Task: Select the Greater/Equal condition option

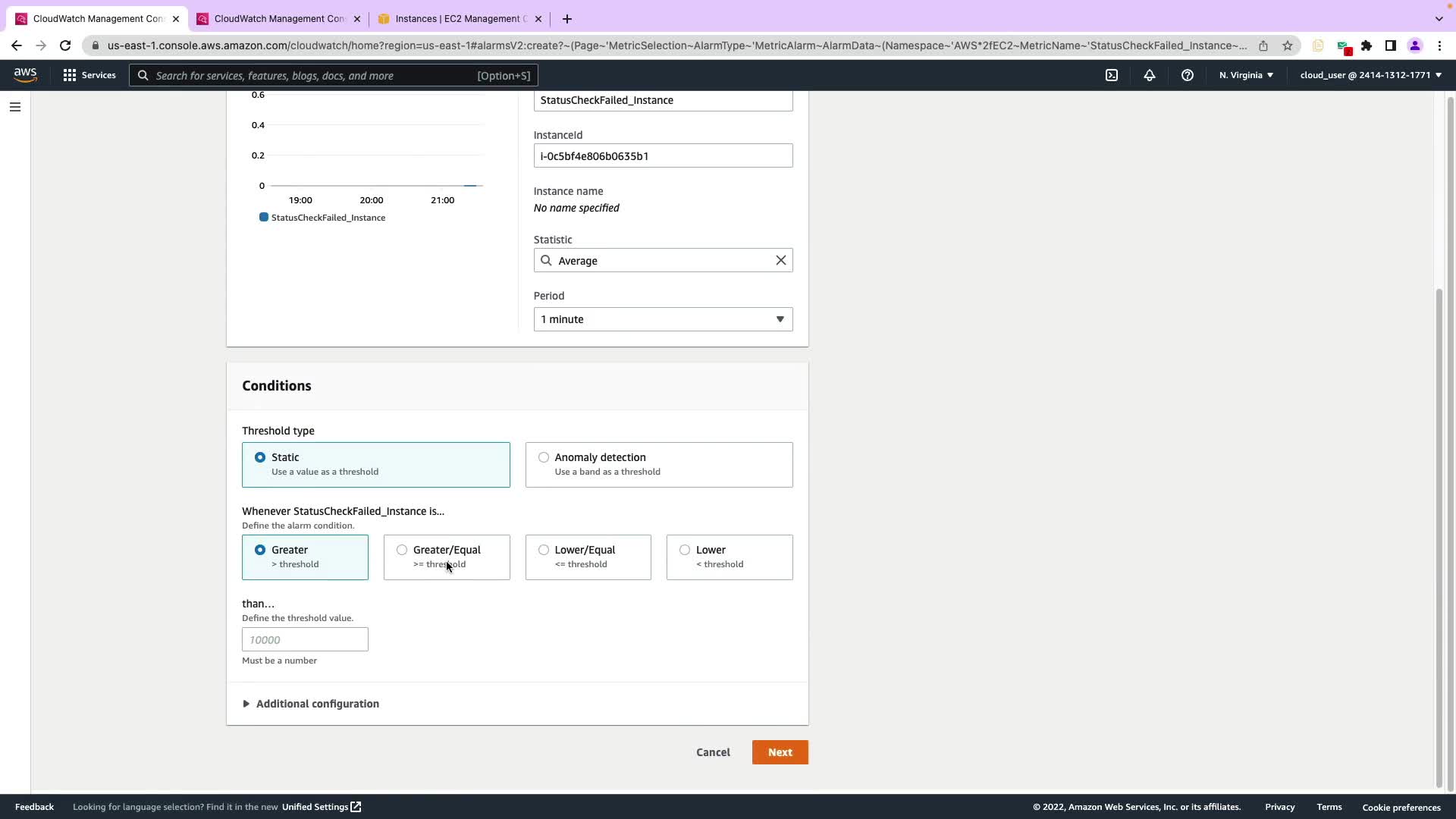Action: coord(402,550)
